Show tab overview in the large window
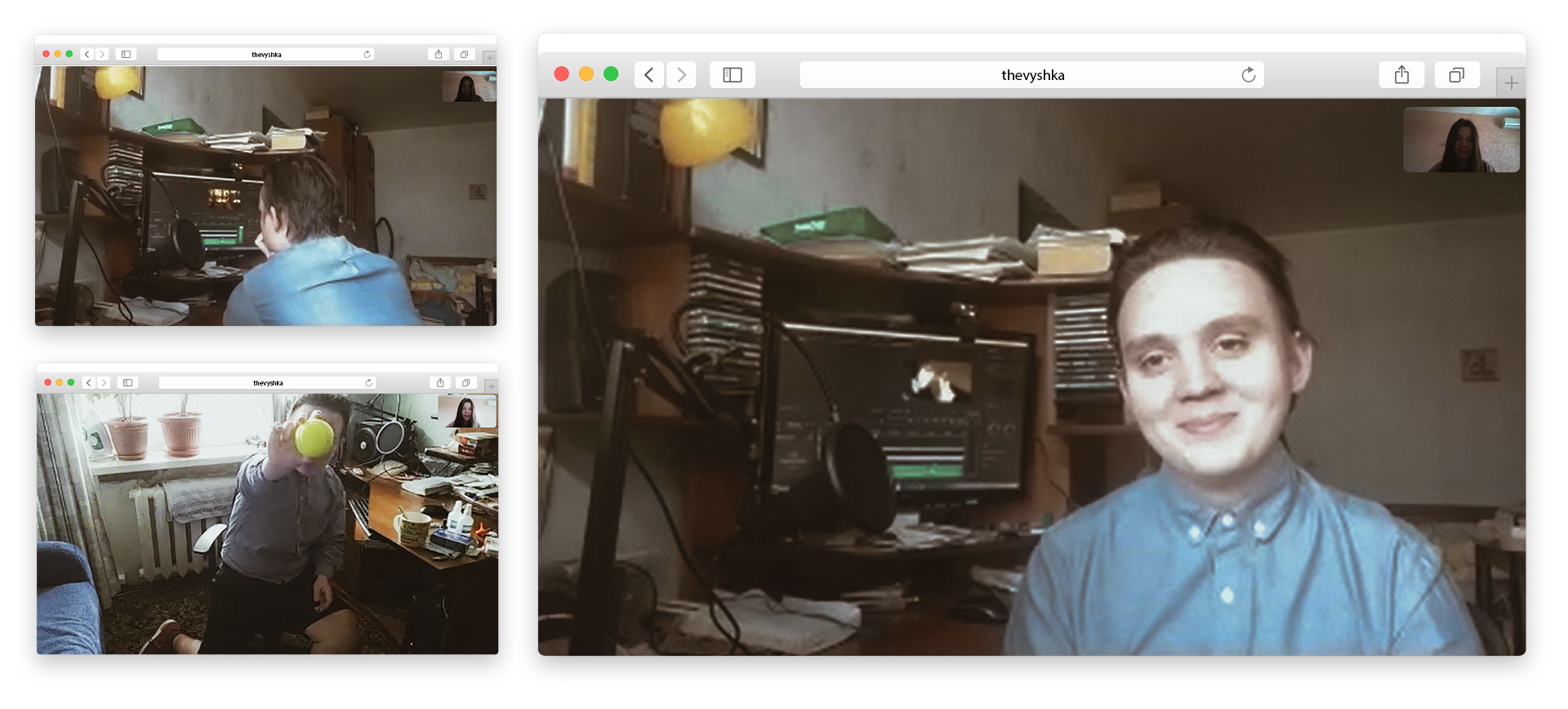1568x709 pixels. 1456,75
